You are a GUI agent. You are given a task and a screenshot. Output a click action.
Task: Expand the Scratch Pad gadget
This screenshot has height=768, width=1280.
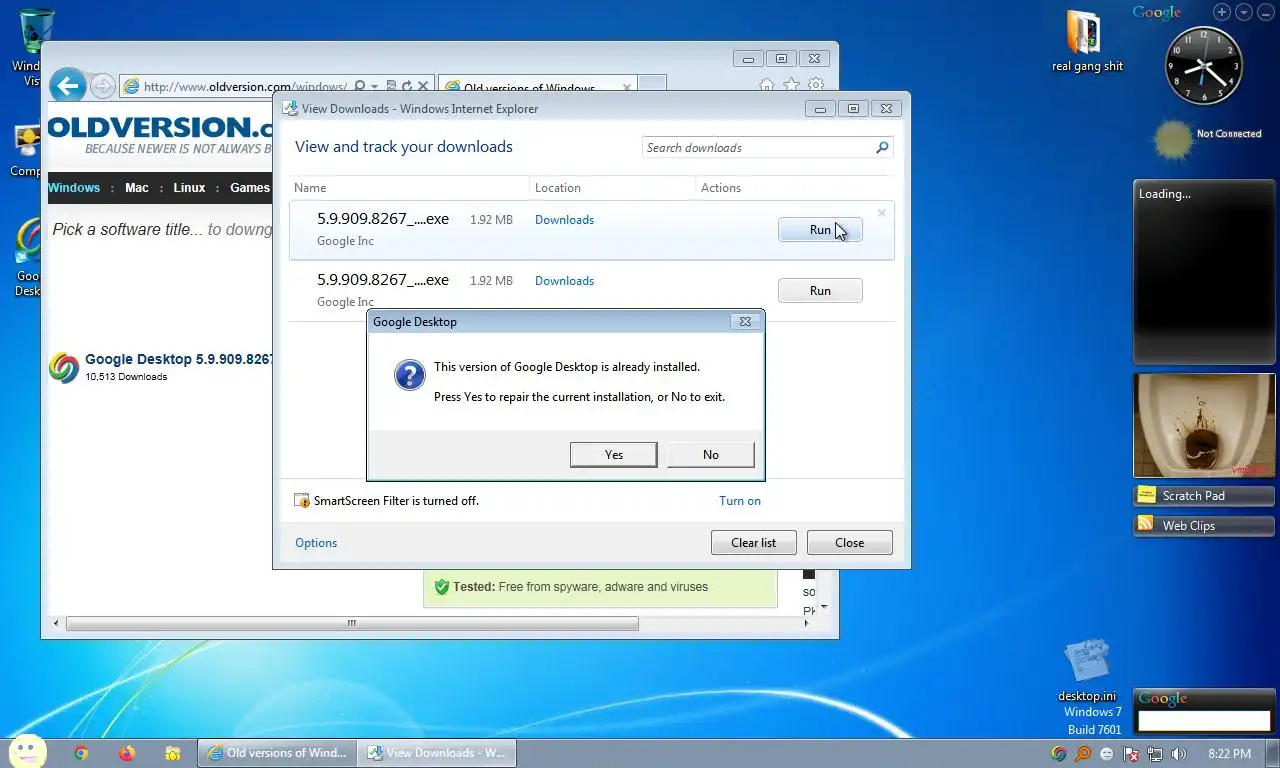[1204, 496]
